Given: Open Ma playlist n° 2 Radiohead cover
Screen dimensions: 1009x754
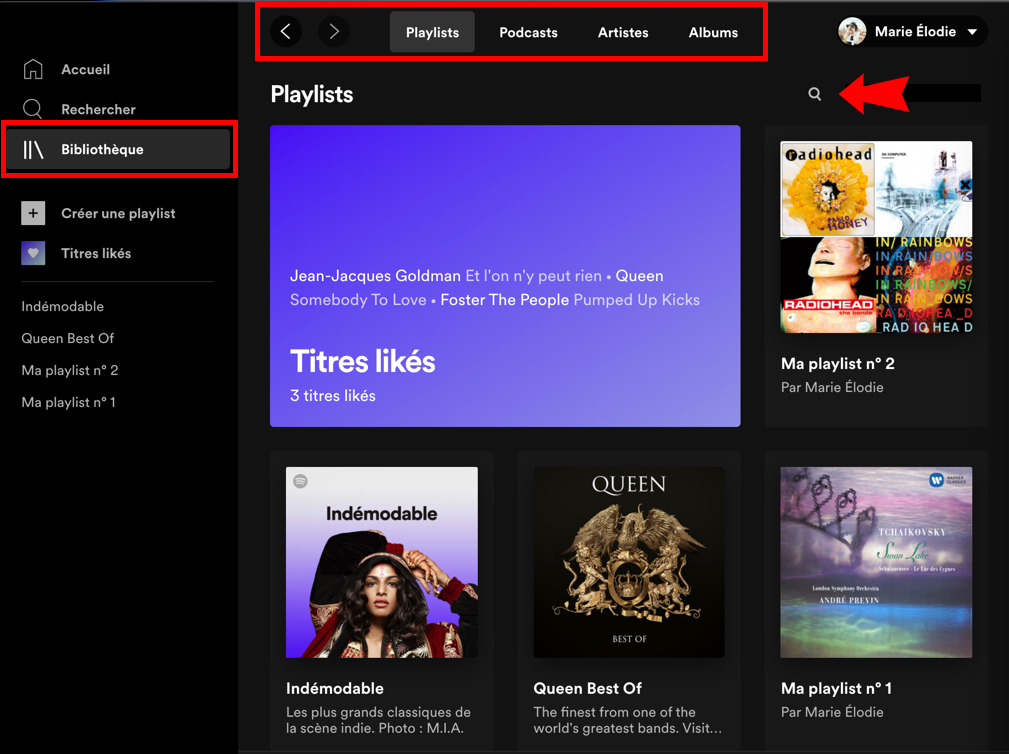Looking at the screenshot, I should [876, 237].
